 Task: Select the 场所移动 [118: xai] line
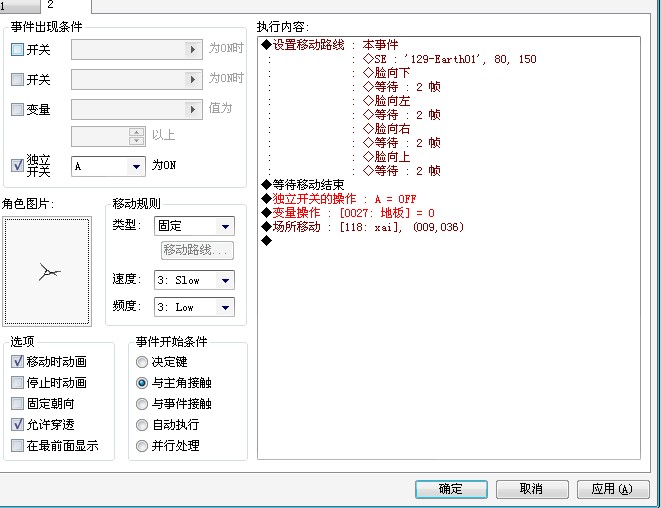pyautogui.click(x=449, y=227)
